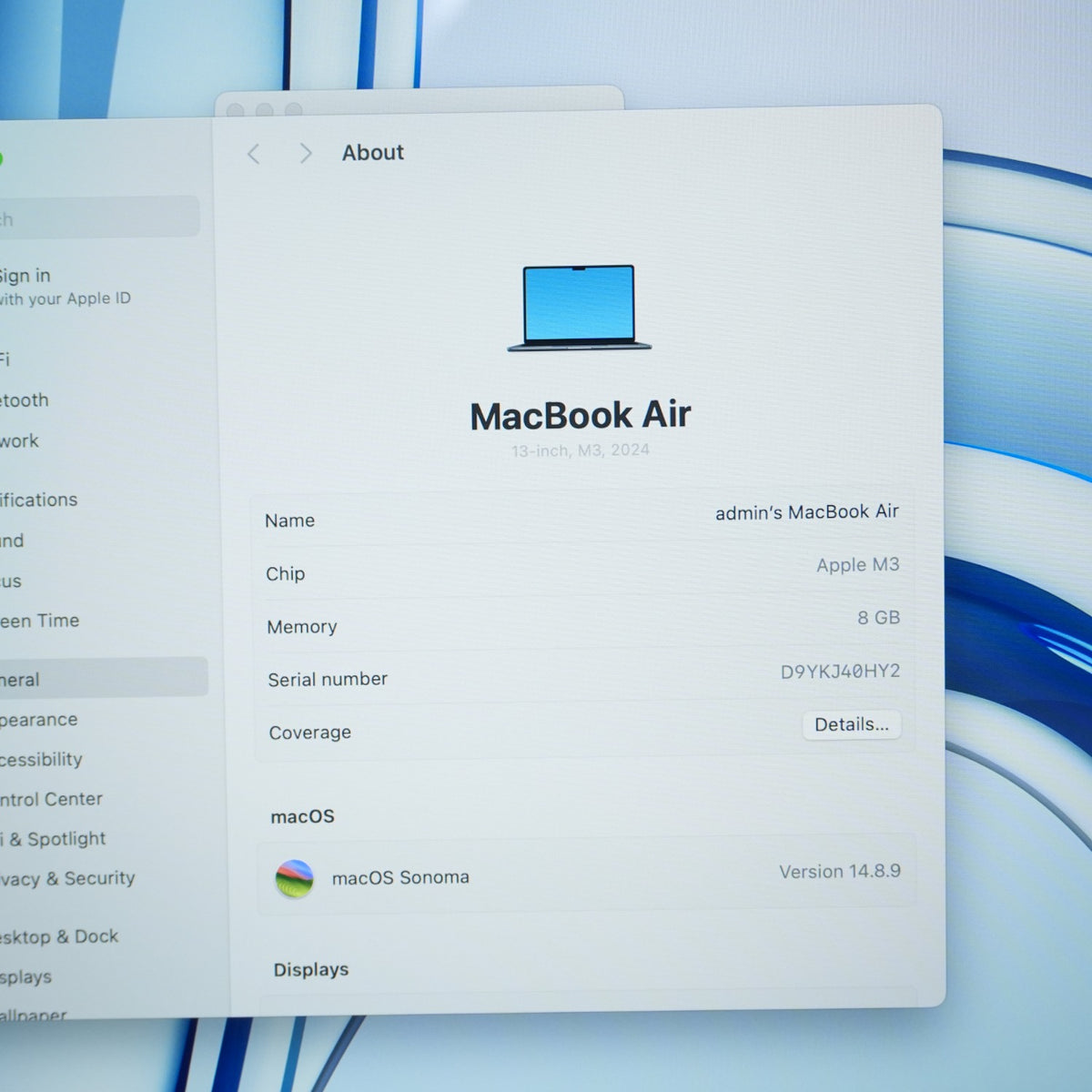This screenshot has height=1092, width=1092.
Task: Click the macOS Sonoma label
Action: click(400, 877)
